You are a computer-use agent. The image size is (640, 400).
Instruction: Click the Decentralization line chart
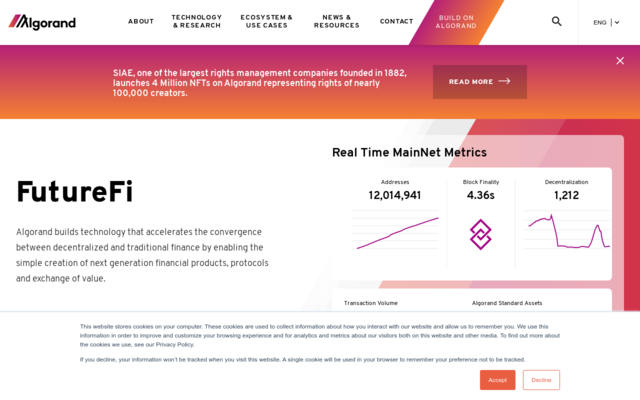567,231
